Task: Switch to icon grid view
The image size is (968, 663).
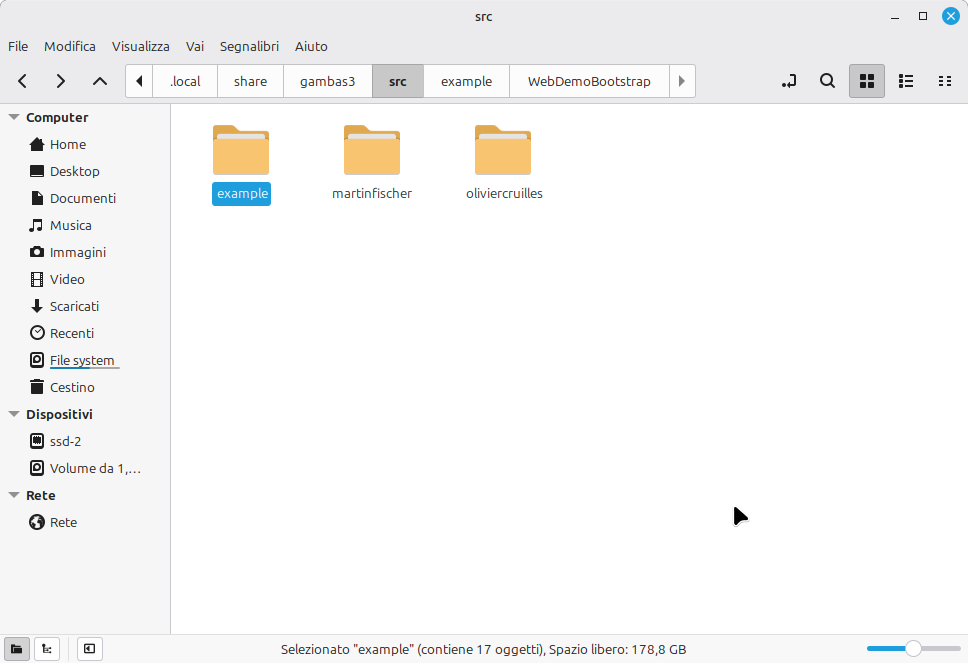Action: [867, 81]
